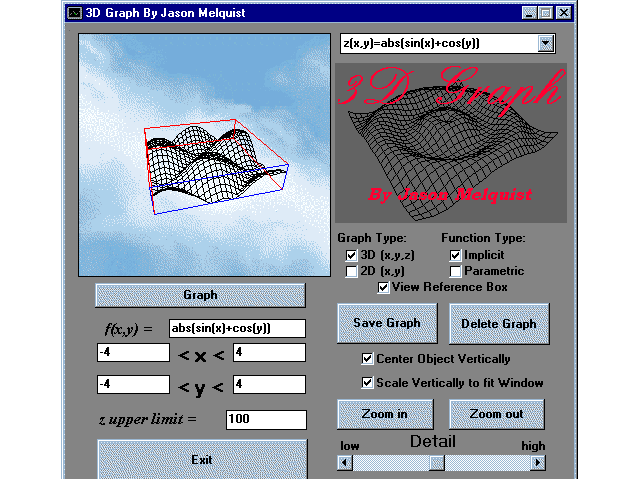Screen dimensions: 640x480
Task: Open the saved function dropdown list
Action: coord(545,43)
